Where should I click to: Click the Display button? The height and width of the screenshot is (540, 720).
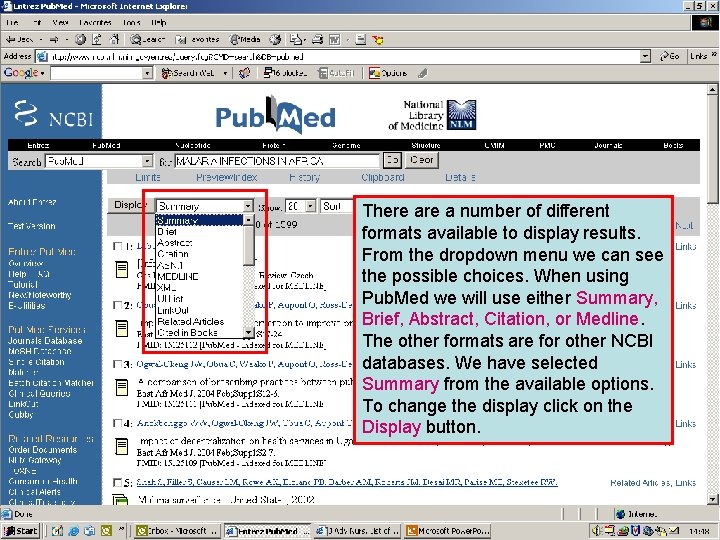pyautogui.click(x=130, y=205)
